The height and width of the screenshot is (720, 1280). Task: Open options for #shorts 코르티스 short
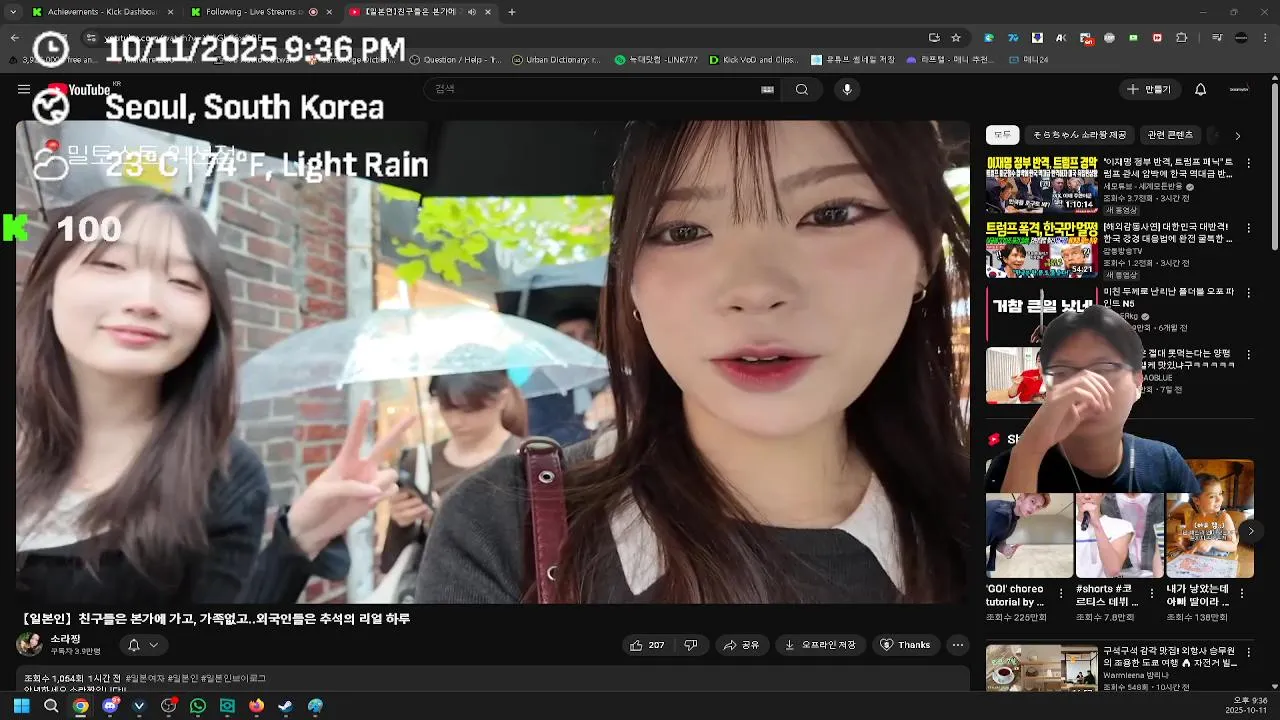tap(1152, 592)
